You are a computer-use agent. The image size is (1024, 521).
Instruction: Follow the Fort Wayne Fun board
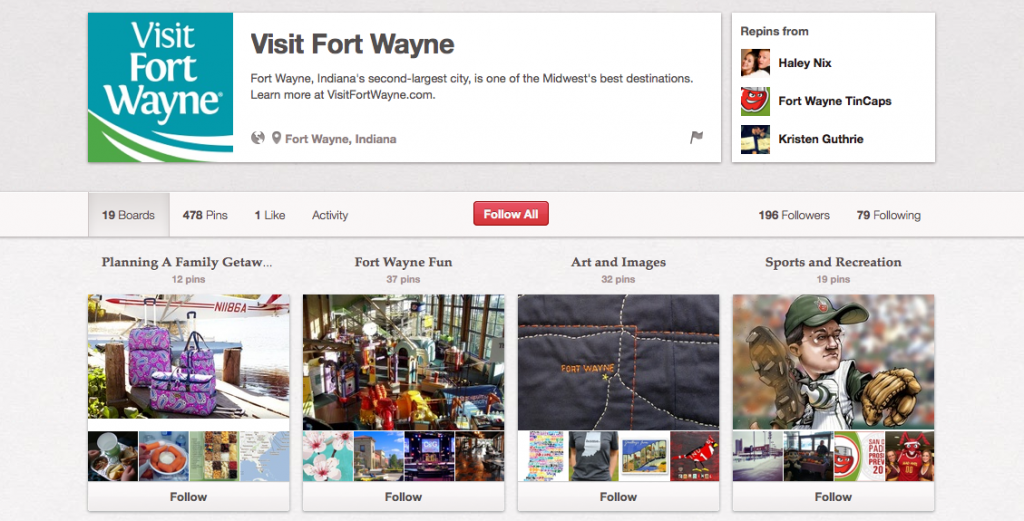(404, 497)
